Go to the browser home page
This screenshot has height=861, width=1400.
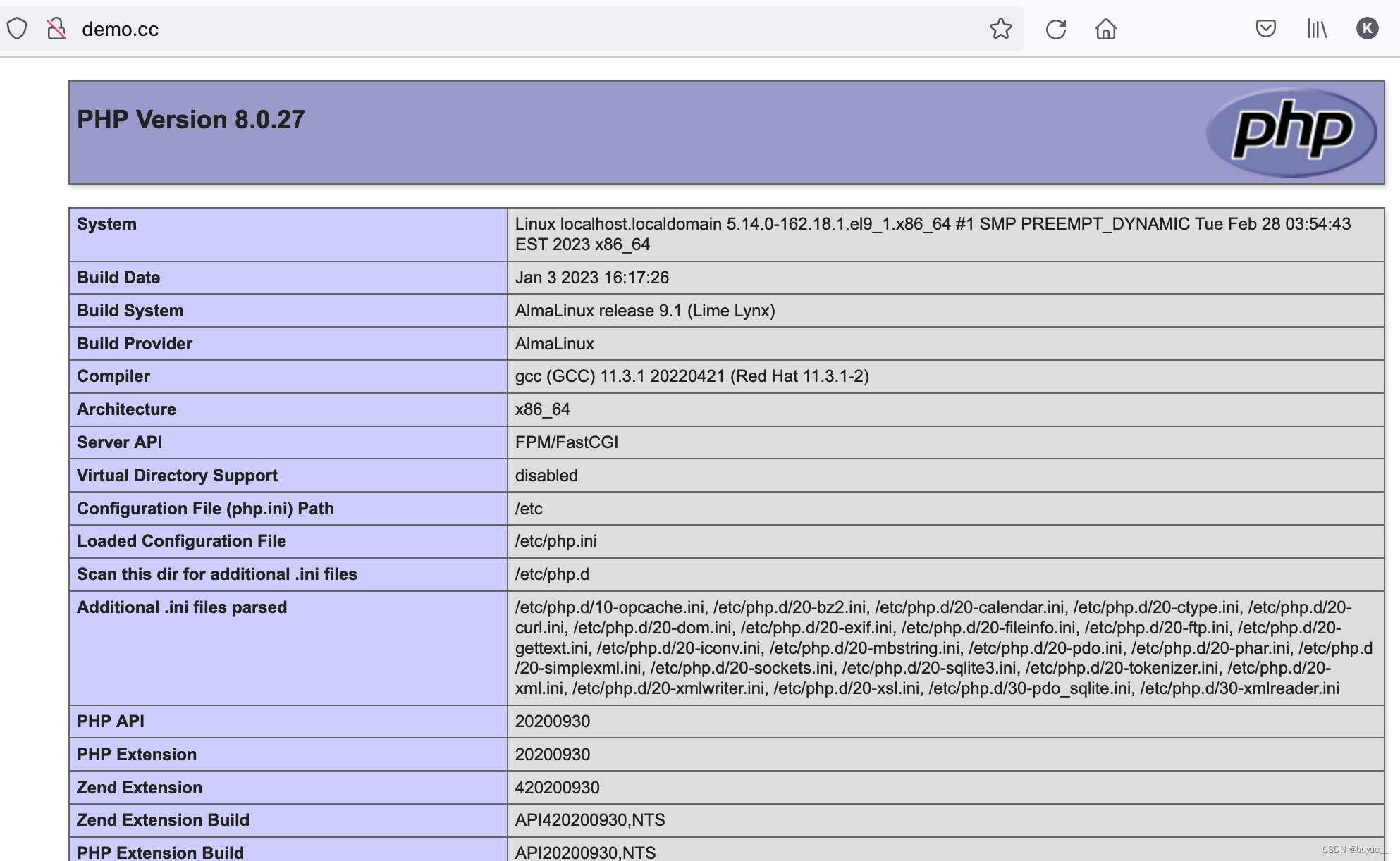[1105, 29]
